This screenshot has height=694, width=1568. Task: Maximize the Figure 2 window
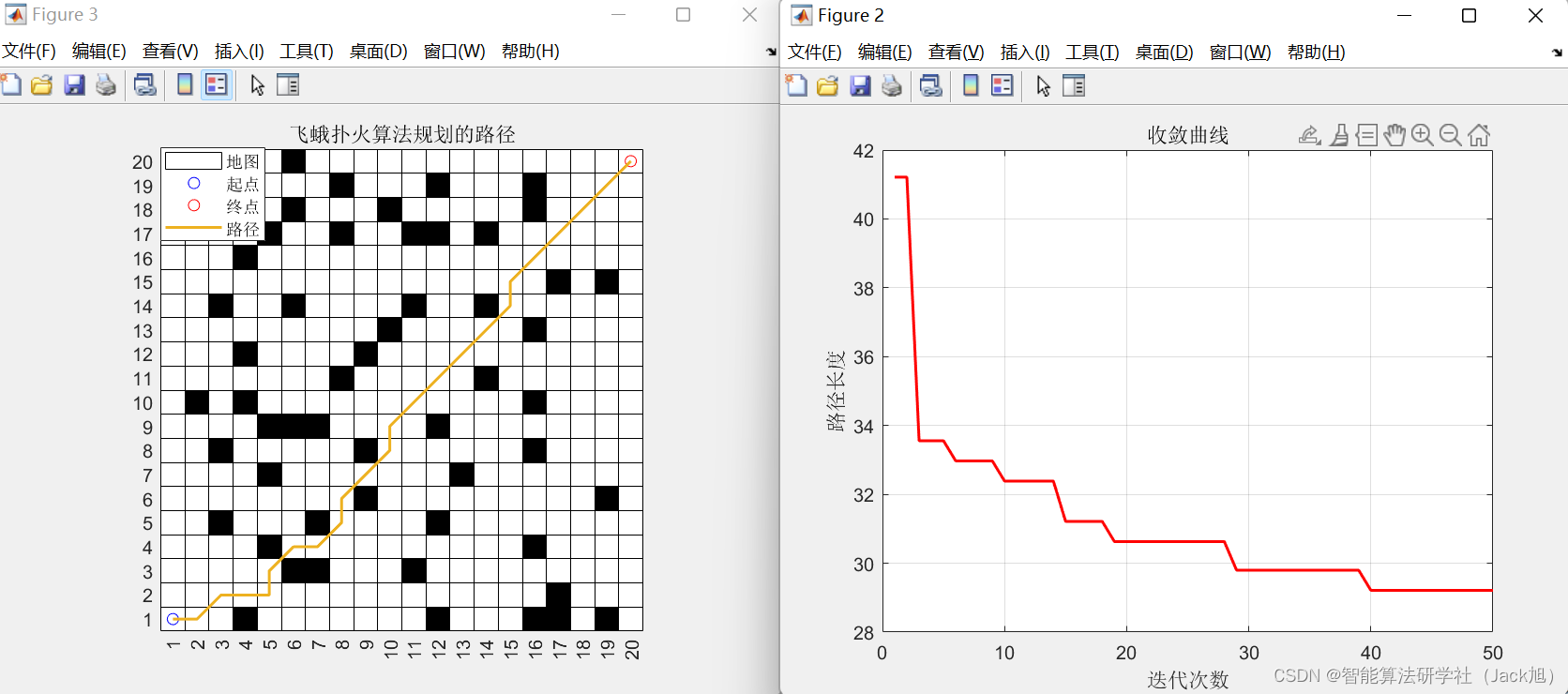click(1470, 16)
